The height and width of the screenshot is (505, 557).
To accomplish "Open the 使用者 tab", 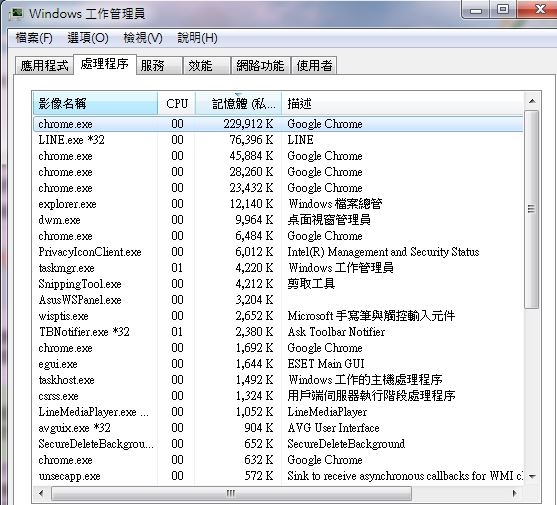I will pos(314,65).
